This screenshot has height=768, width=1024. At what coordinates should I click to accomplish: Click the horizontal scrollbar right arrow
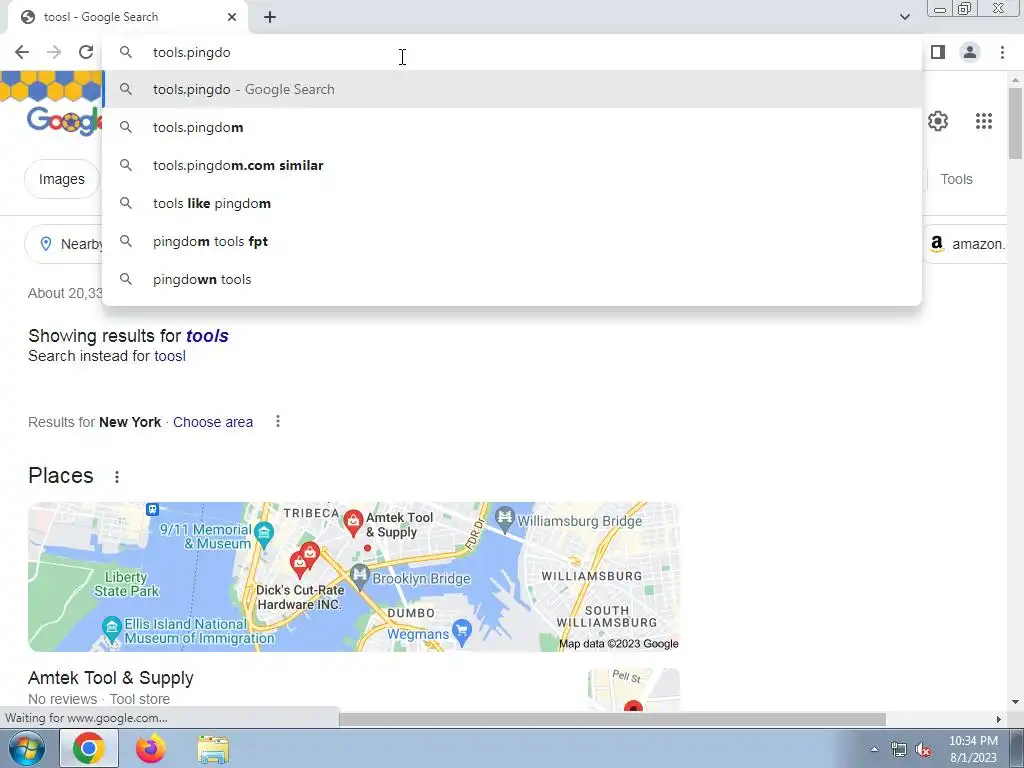point(999,719)
